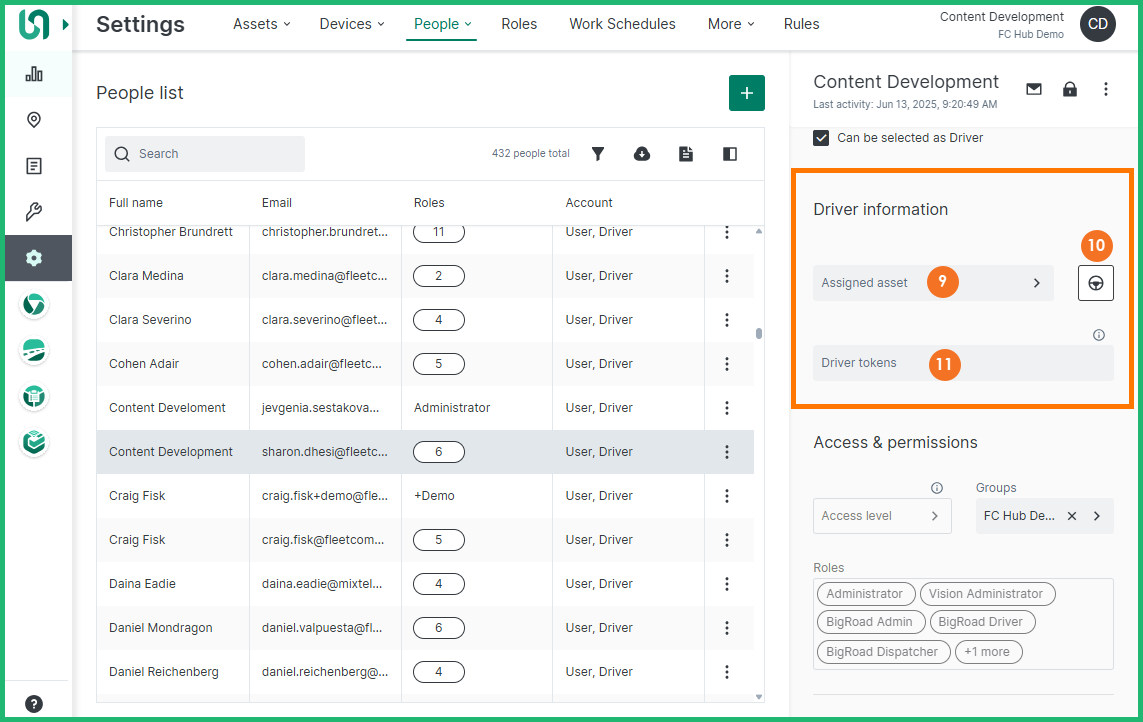
Task: Toggle the column layout panel icon
Action: (x=730, y=154)
